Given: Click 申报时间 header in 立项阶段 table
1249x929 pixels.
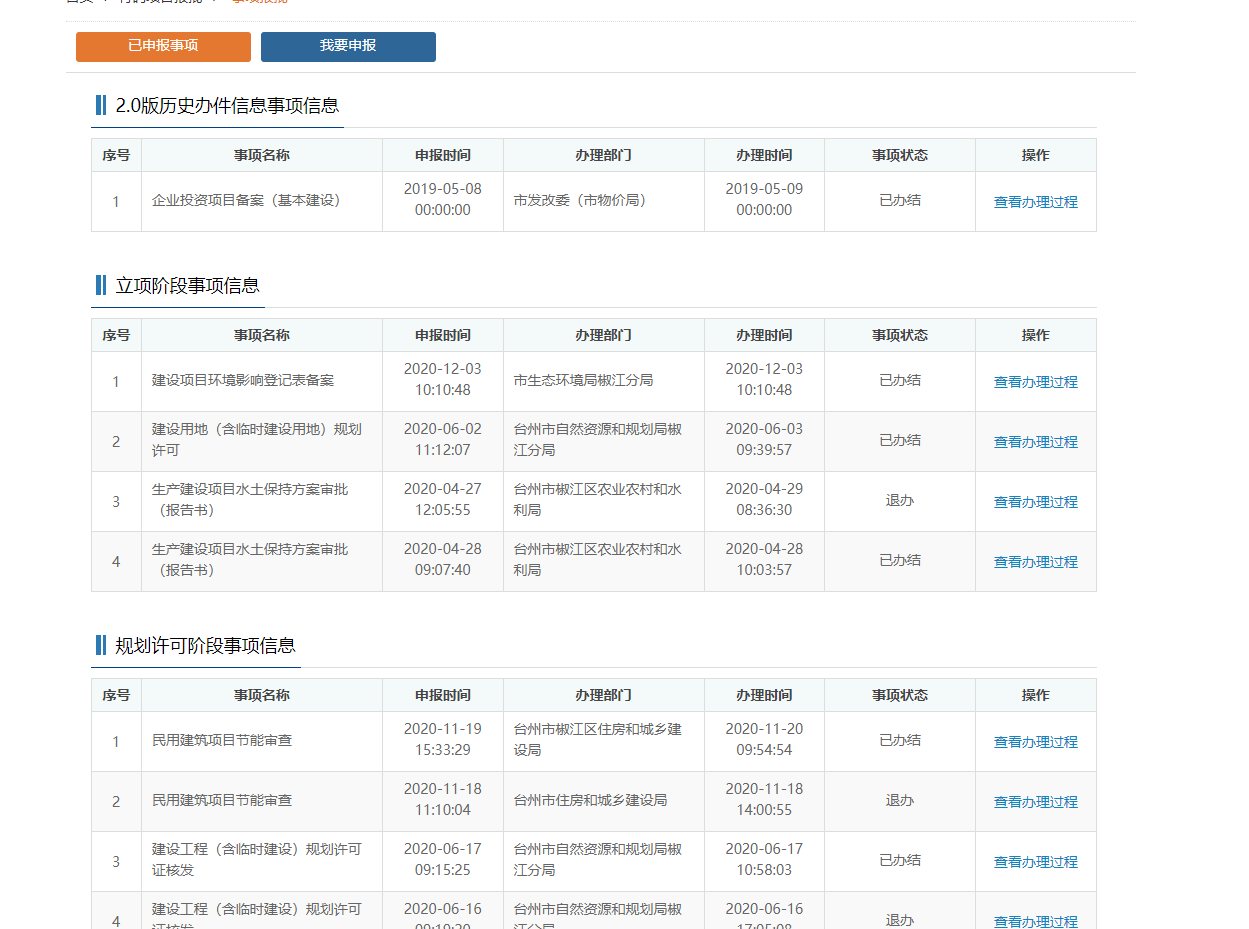Looking at the screenshot, I should (443, 335).
